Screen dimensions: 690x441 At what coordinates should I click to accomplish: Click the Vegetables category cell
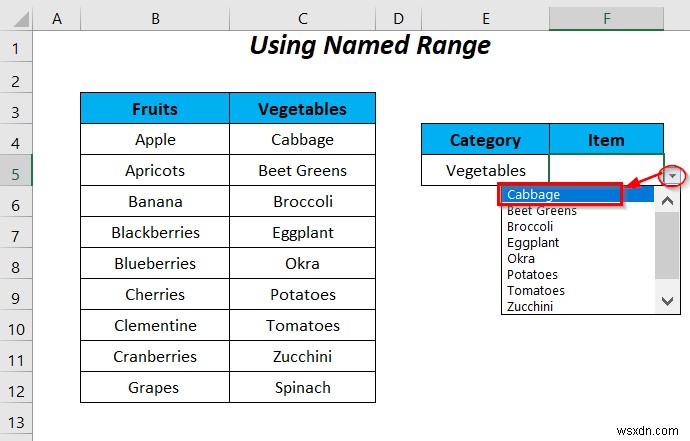click(x=485, y=171)
